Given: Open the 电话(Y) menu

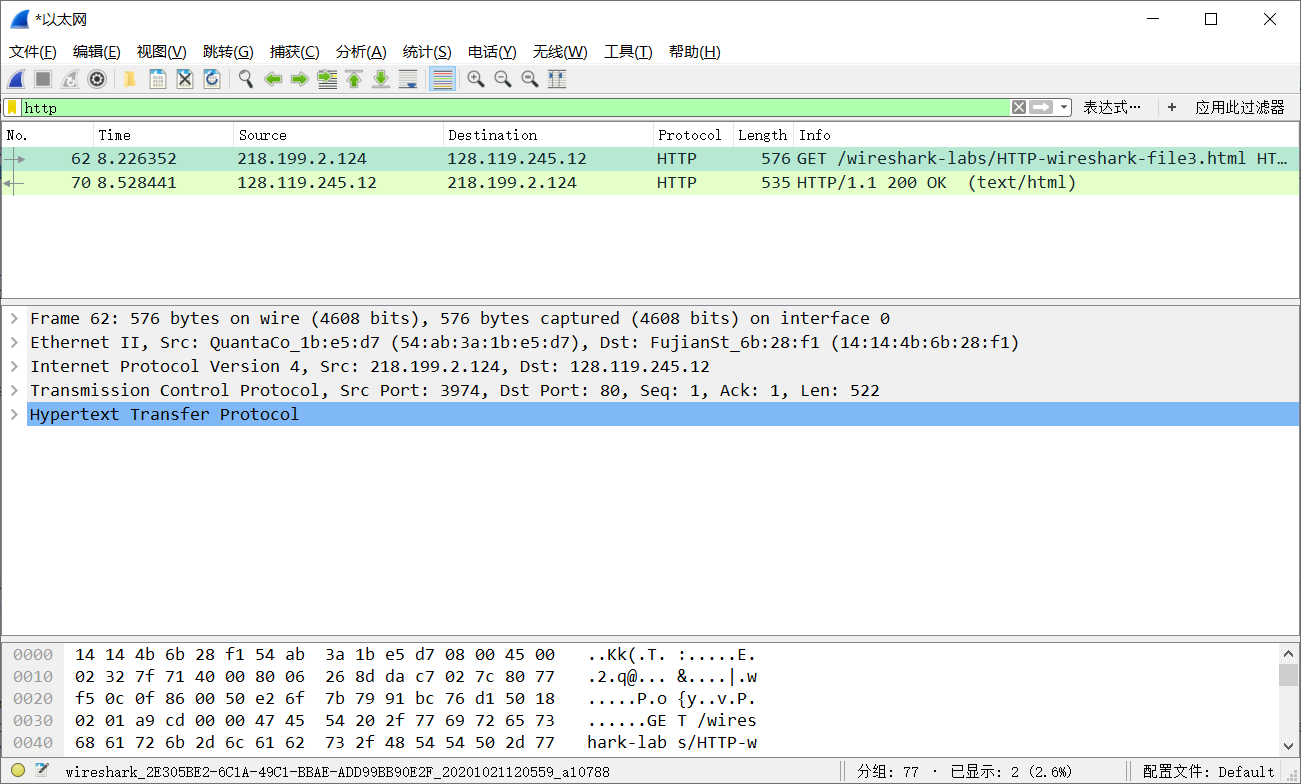Looking at the screenshot, I should click(x=492, y=52).
